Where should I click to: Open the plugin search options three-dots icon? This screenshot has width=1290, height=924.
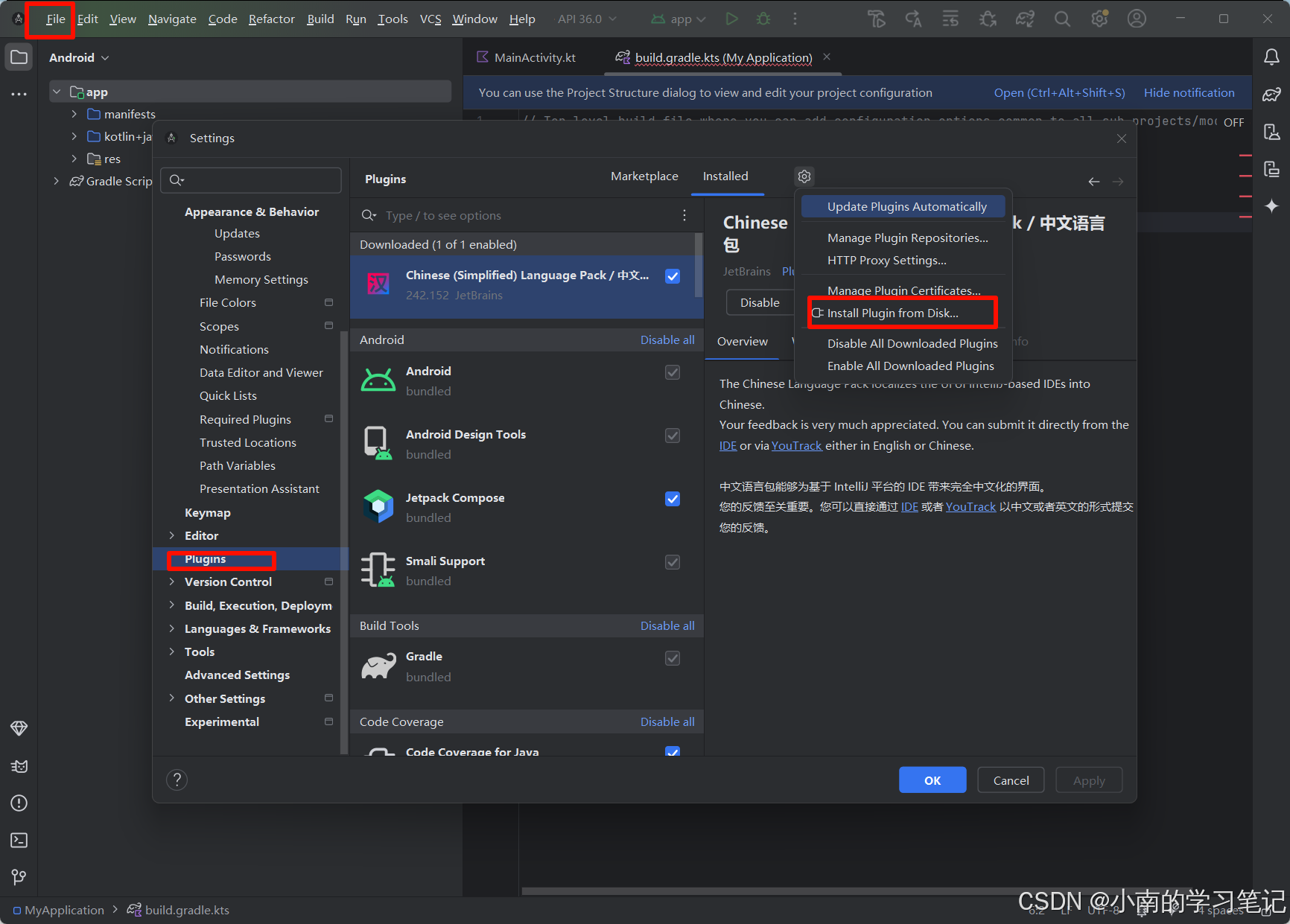[x=684, y=215]
